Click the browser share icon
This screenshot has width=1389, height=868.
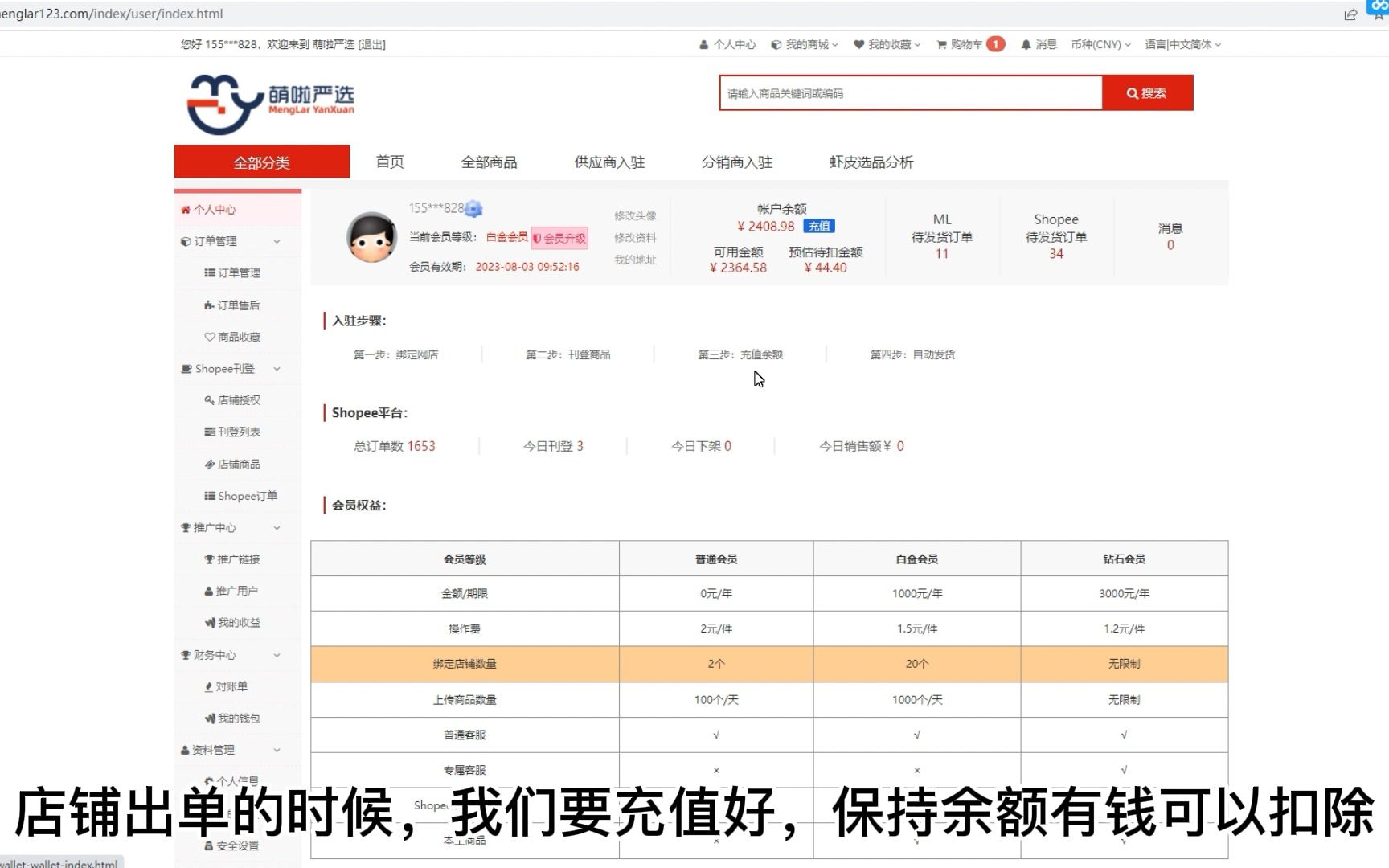1350,14
